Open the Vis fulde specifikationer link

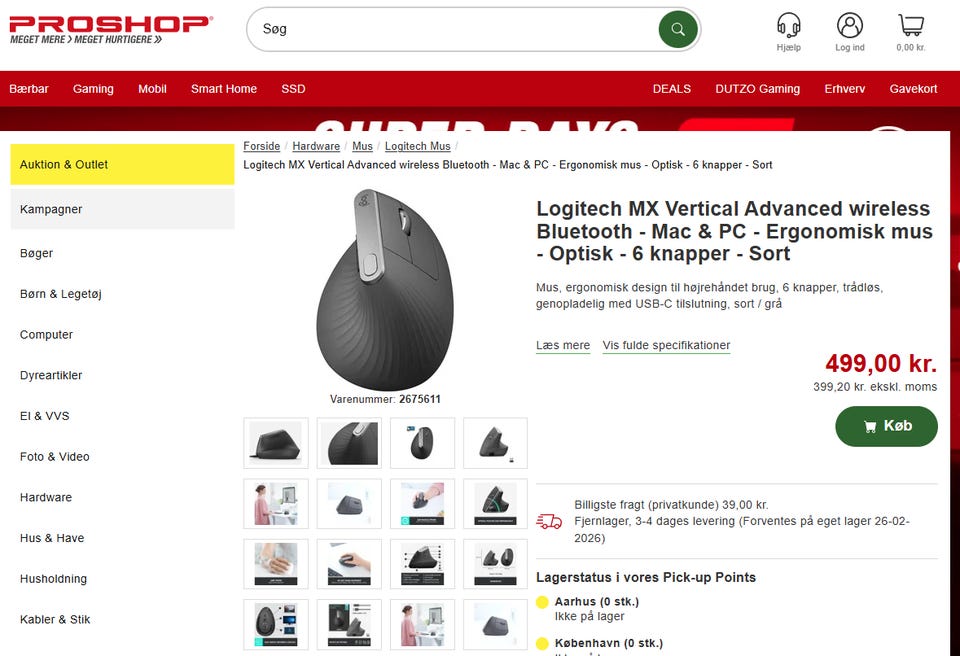coord(666,345)
